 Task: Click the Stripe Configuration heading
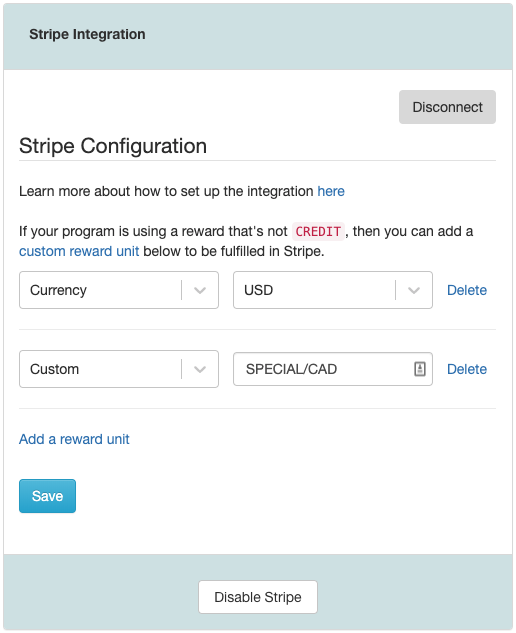[x=113, y=146]
